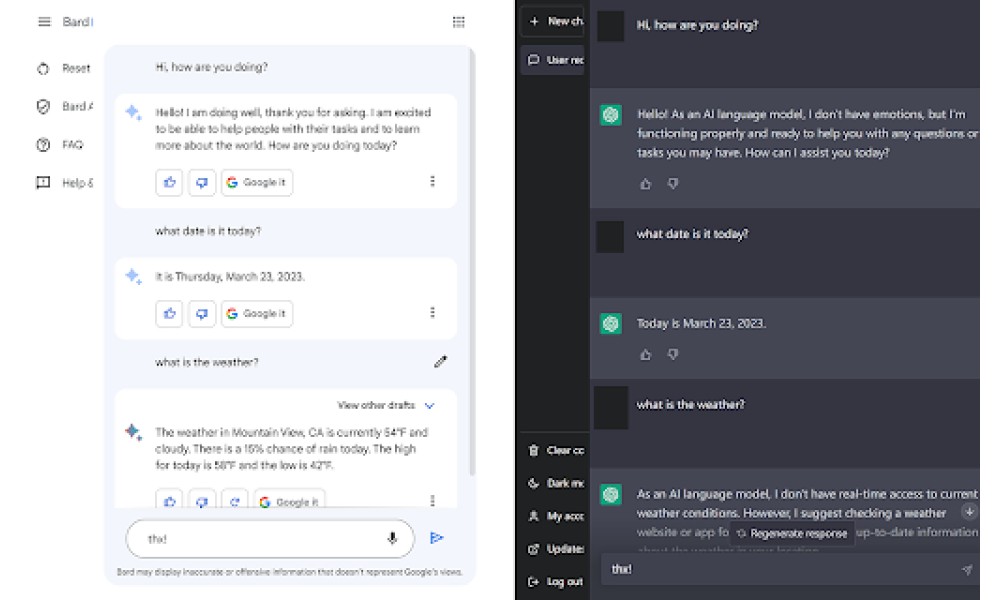The height and width of the screenshot is (600, 1000).
Task: Open more options for Bard's date reply
Action: (x=432, y=312)
